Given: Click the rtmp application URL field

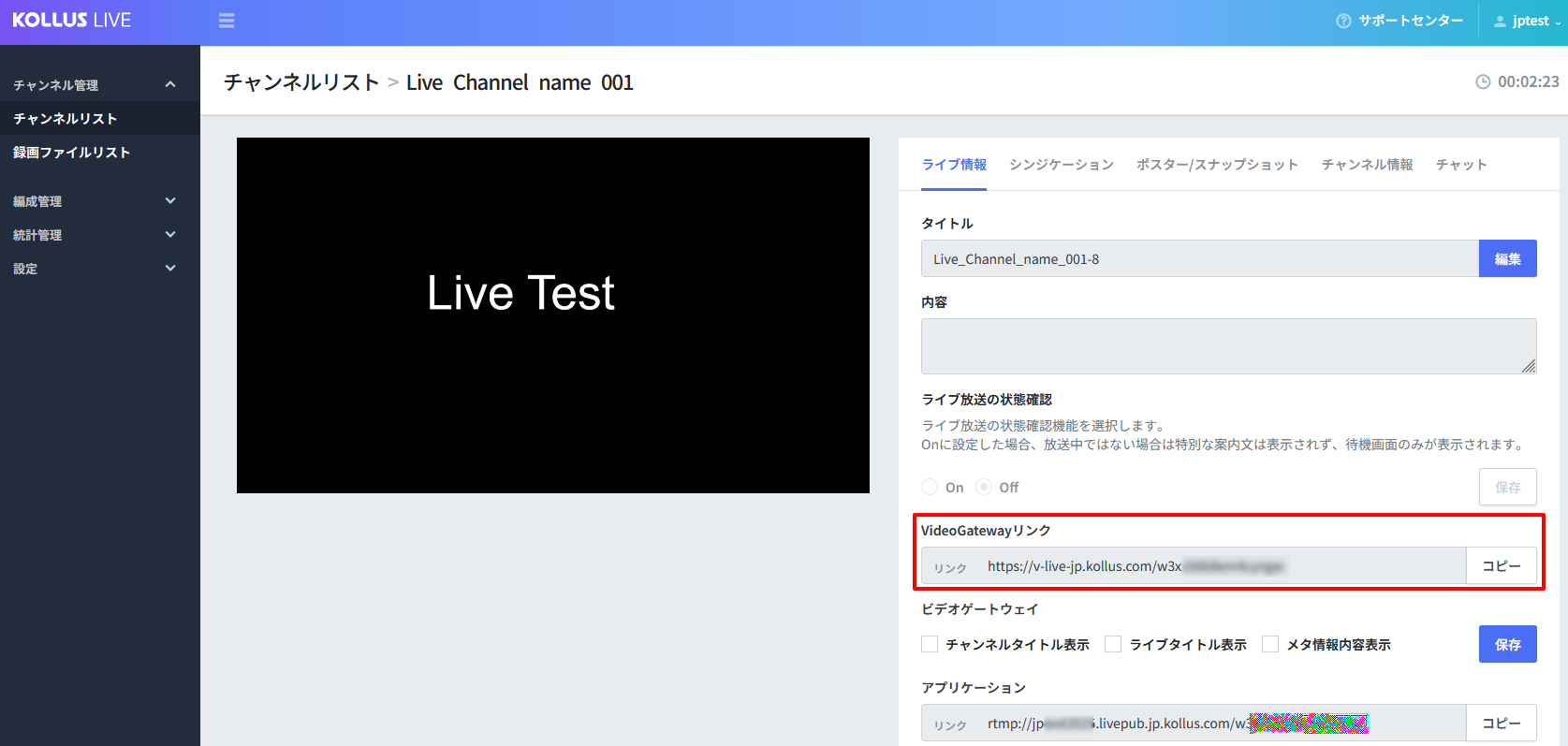Looking at the screenshot, I should click(1194, 723).
